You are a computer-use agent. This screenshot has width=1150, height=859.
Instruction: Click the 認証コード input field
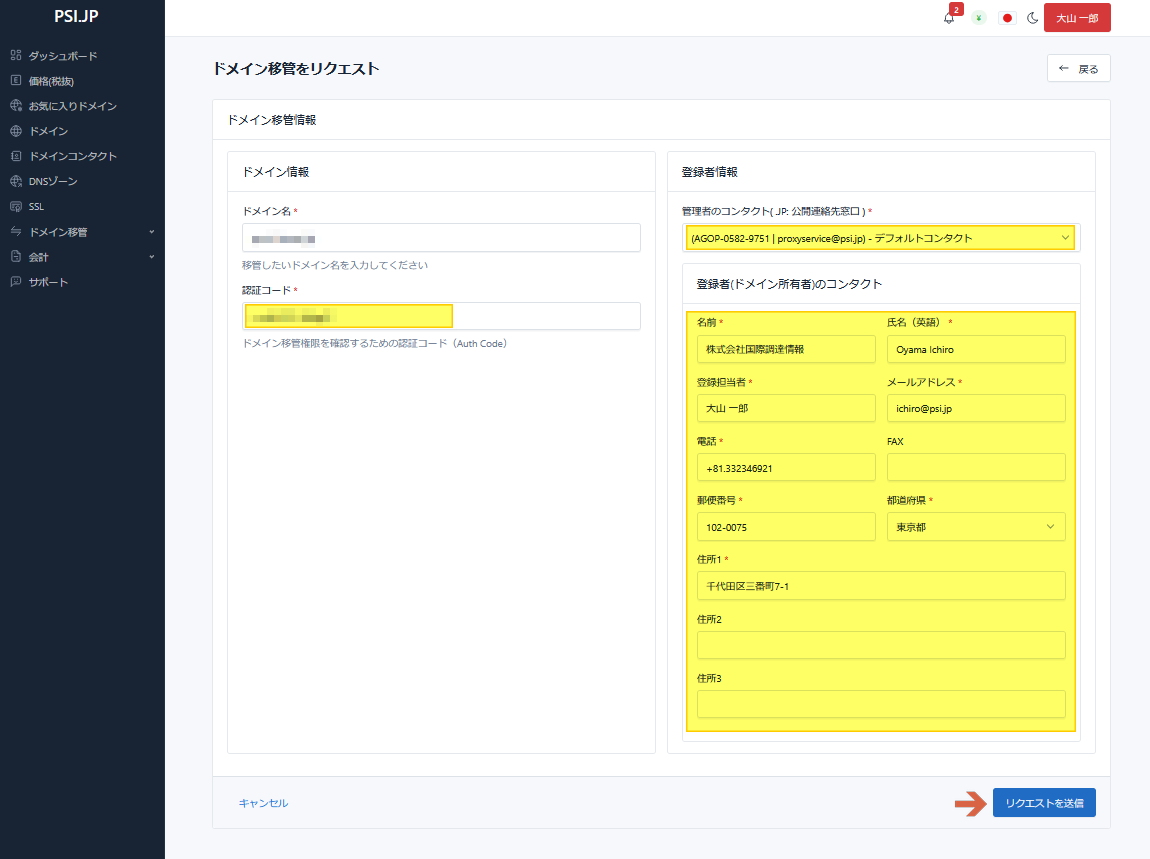[441, 316]
